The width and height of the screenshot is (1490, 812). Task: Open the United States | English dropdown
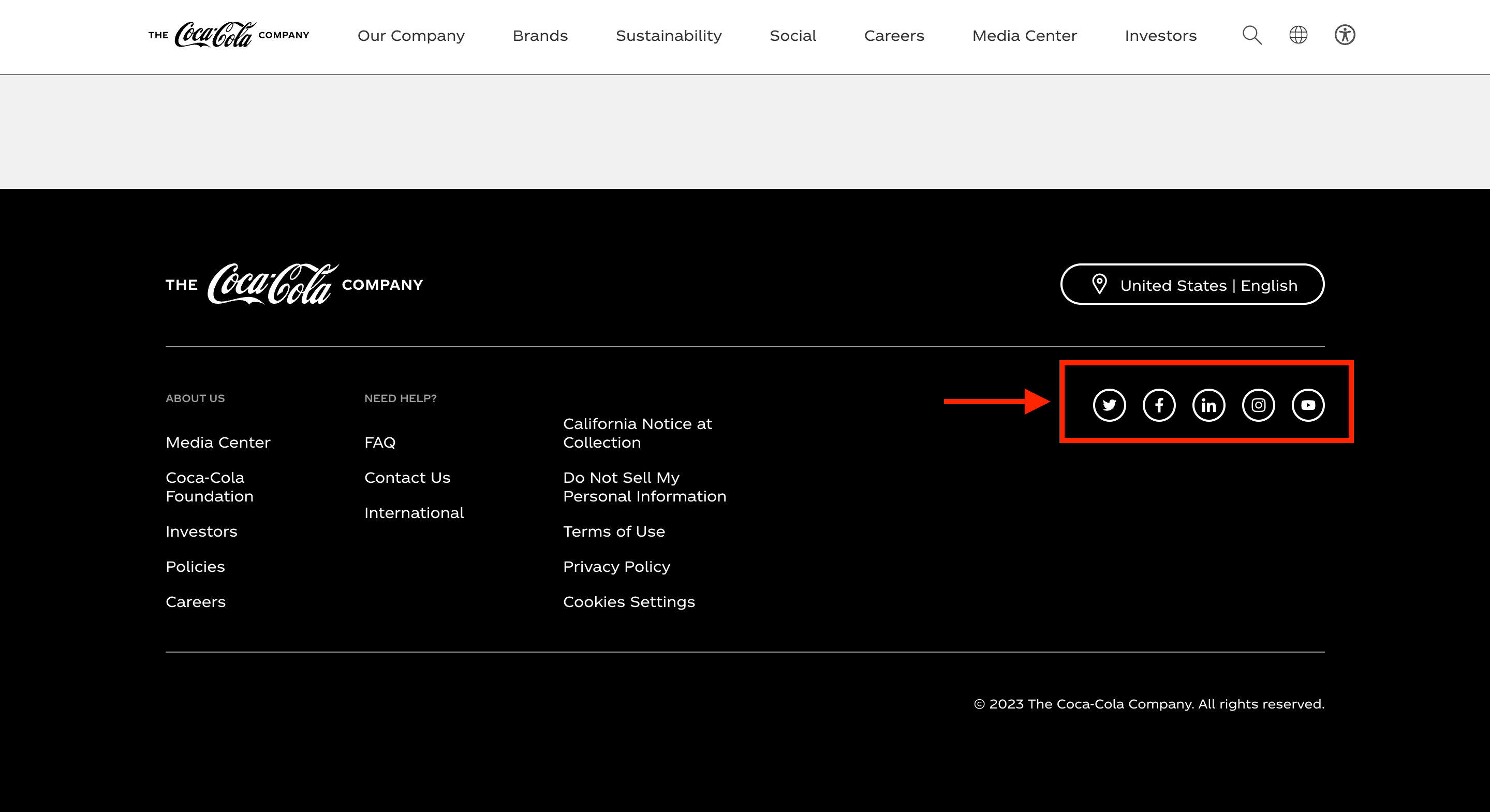[x=1192, y=285]
